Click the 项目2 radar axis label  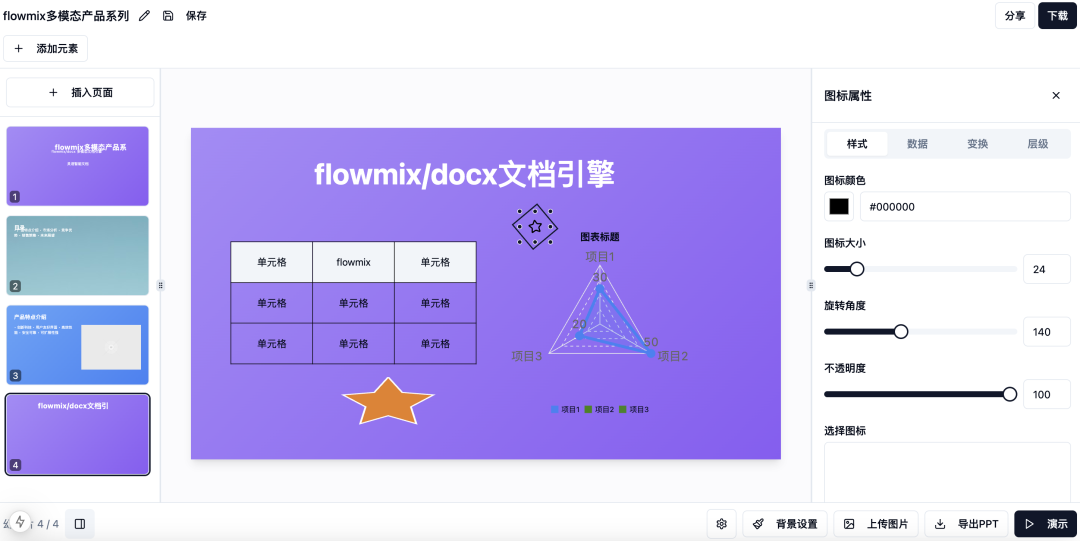point(673,356)
